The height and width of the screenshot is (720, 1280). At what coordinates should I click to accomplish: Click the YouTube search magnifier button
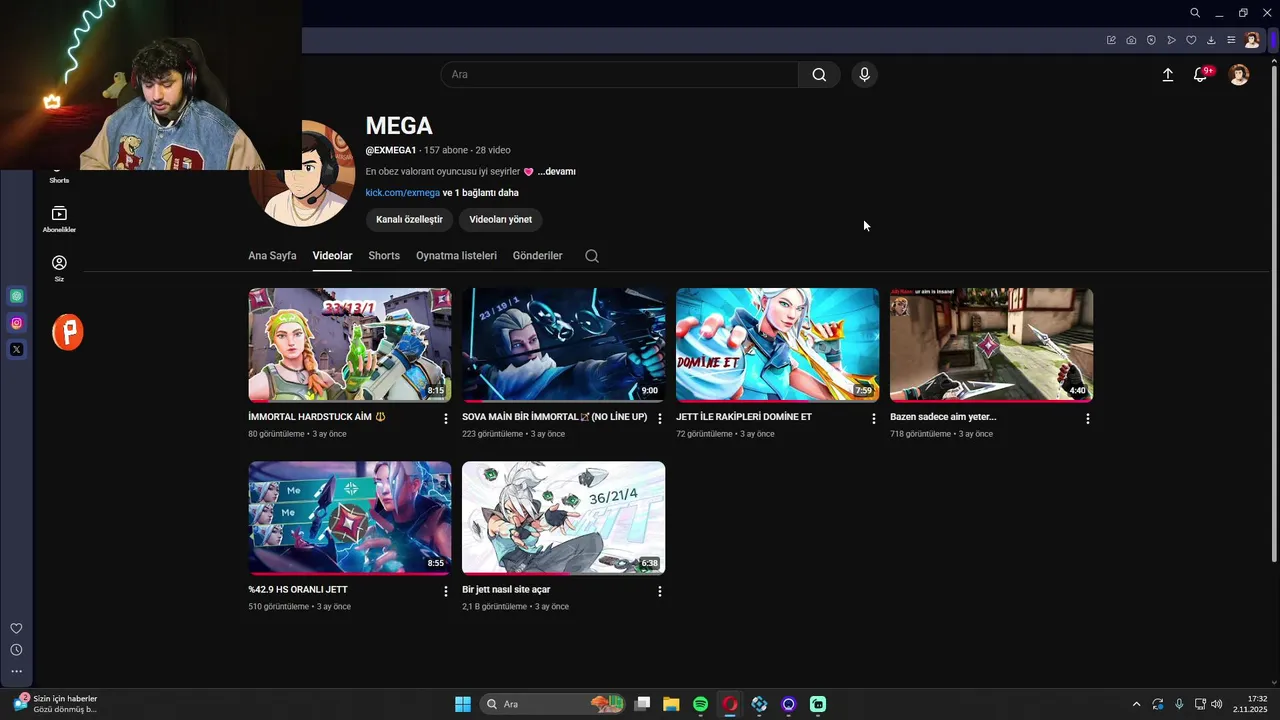[819, 75]
